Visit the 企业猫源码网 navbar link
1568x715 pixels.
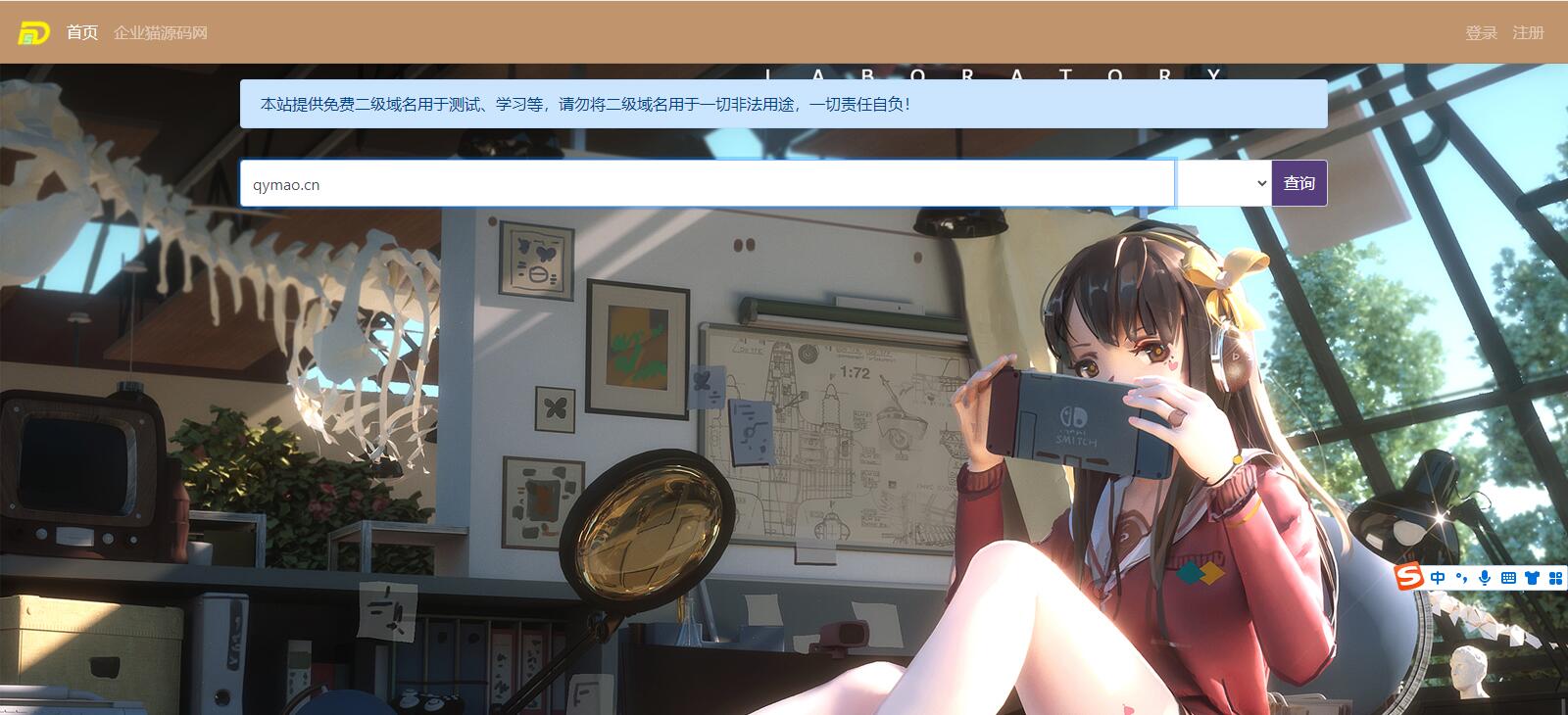point(161,32)
